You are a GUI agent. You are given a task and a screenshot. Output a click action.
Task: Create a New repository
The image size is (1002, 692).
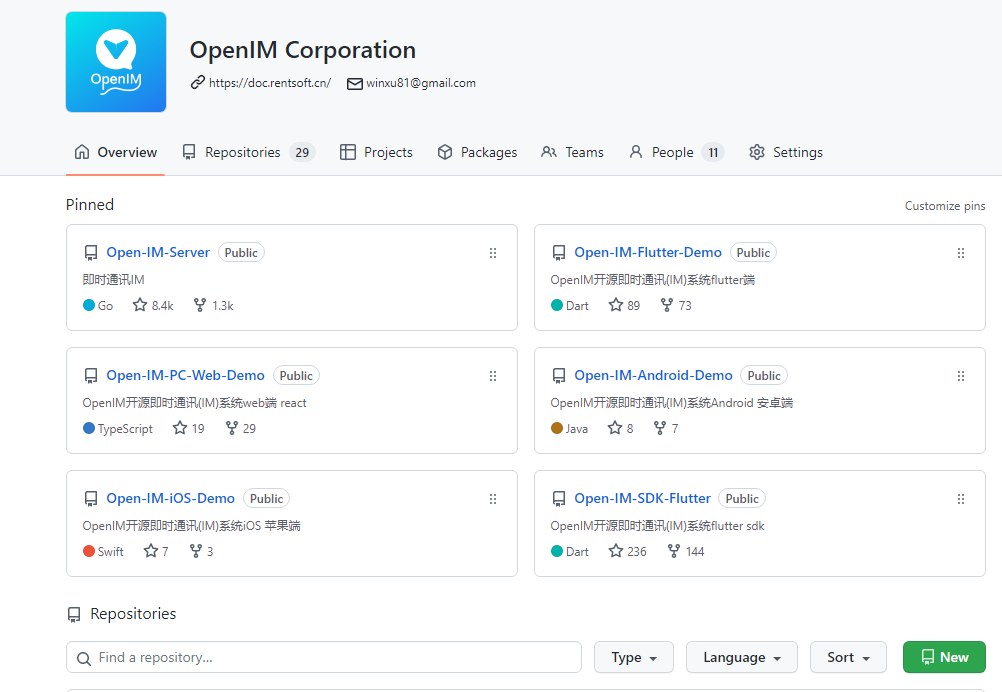pos(944,657)
